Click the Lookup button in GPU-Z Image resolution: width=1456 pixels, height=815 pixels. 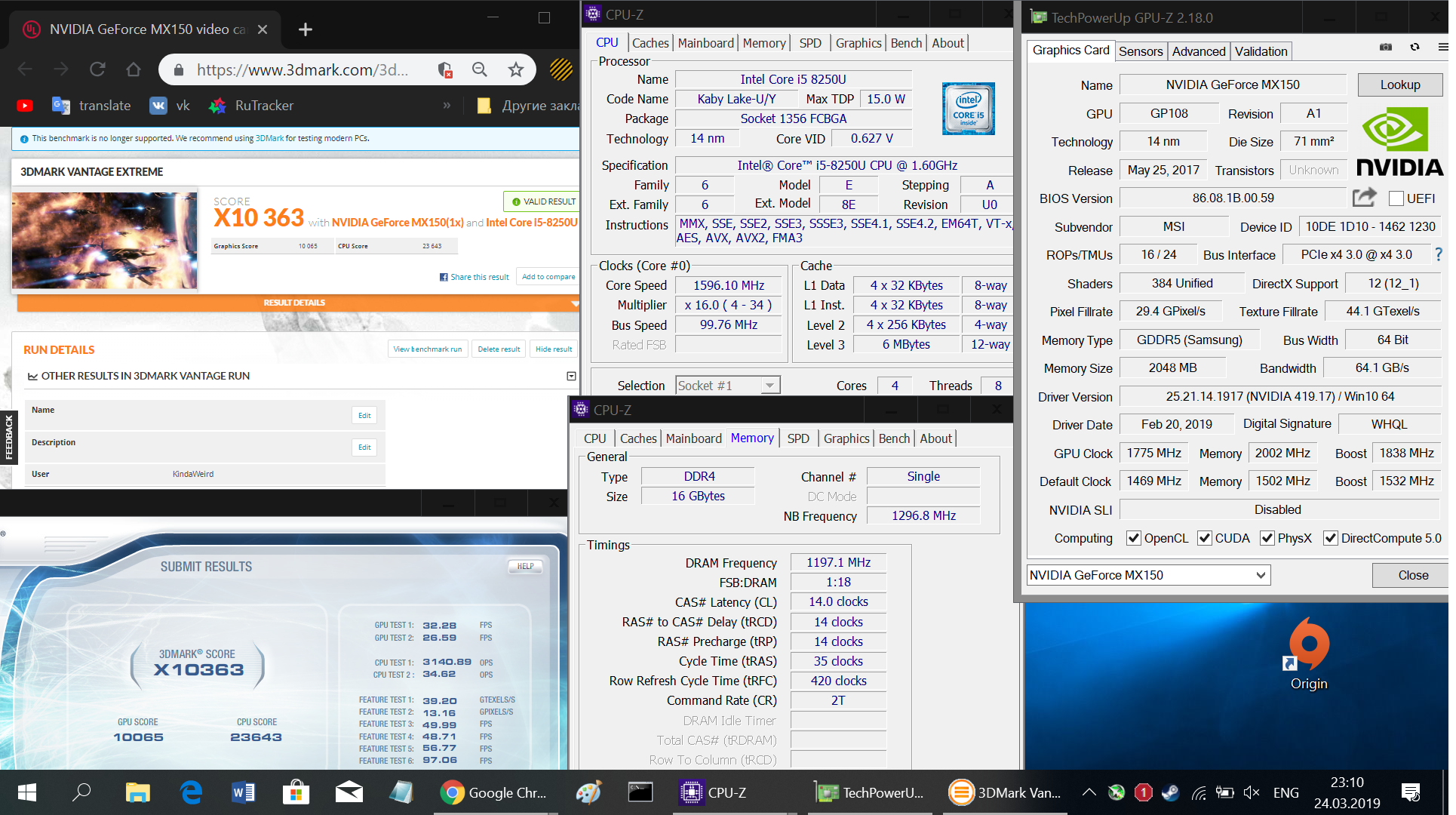coord(1400,85)
